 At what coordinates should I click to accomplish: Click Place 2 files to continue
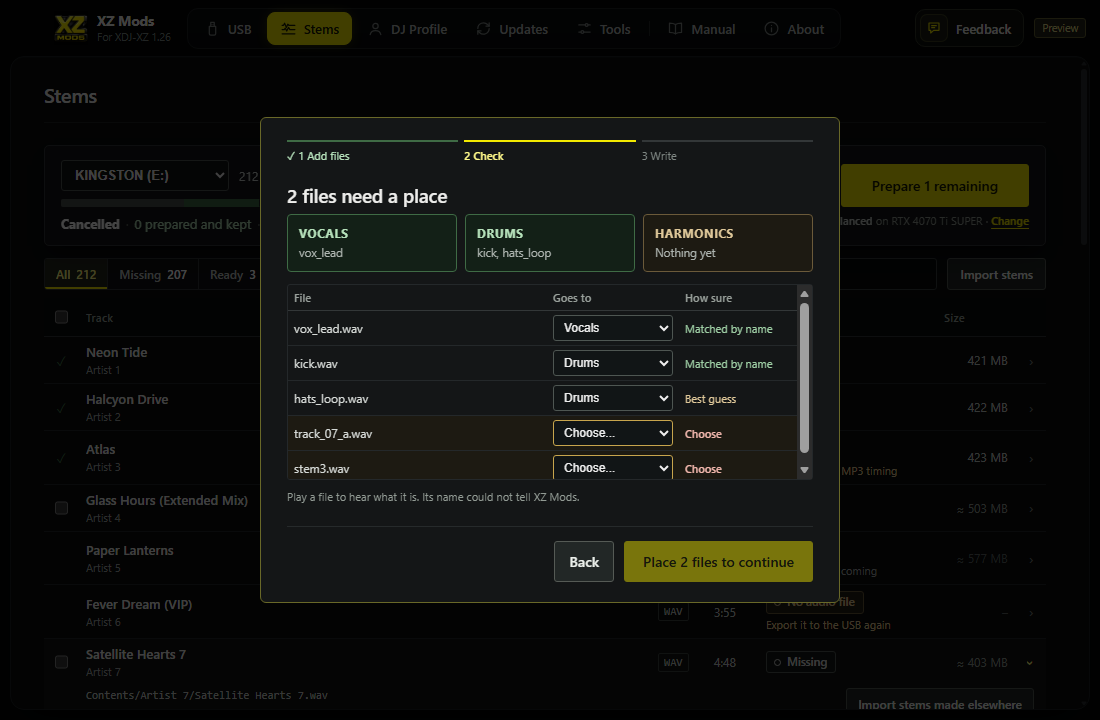pos(718,561)
